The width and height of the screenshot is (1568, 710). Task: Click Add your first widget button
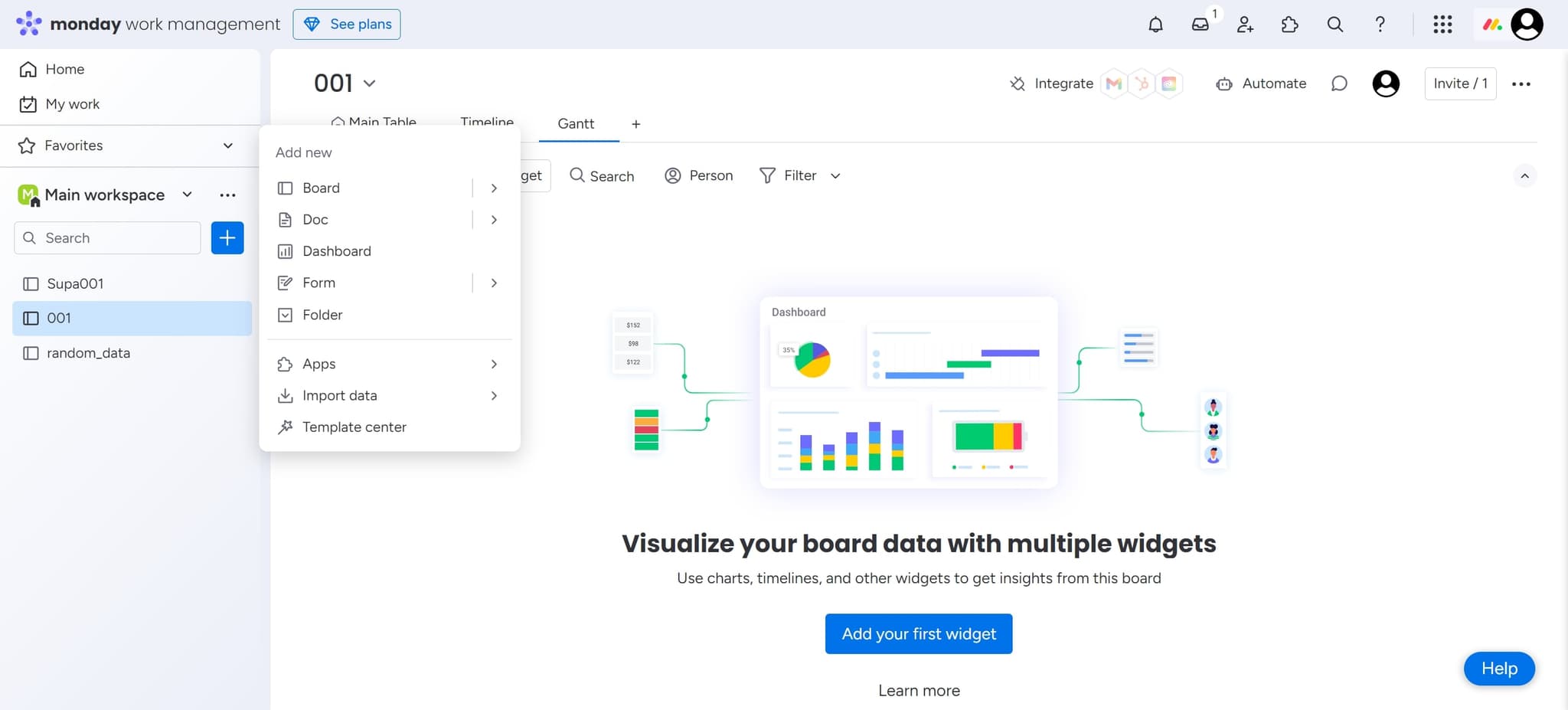[918, 634]
